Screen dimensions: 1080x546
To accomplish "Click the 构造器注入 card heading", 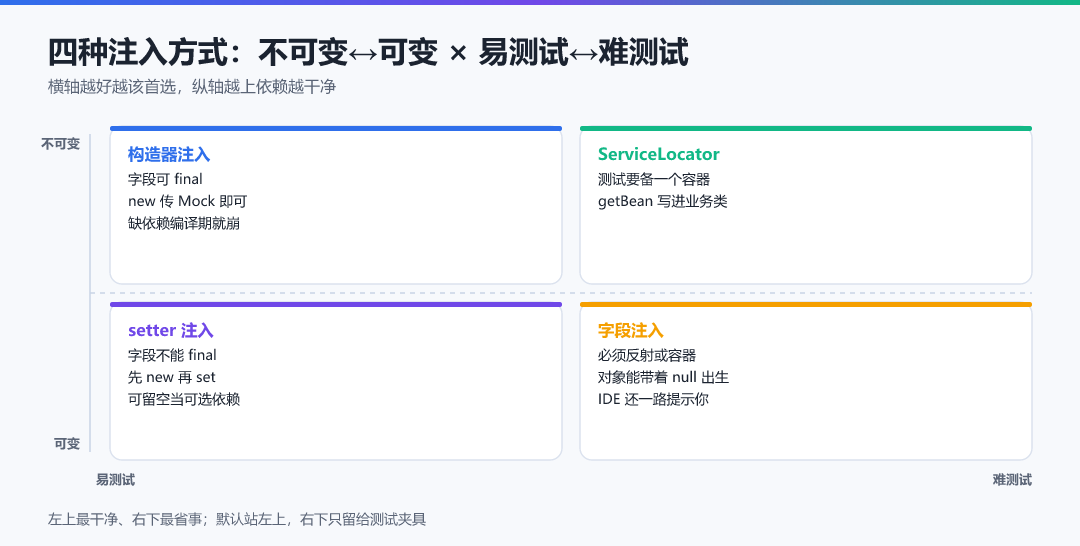I will click(x=169, y=154).
